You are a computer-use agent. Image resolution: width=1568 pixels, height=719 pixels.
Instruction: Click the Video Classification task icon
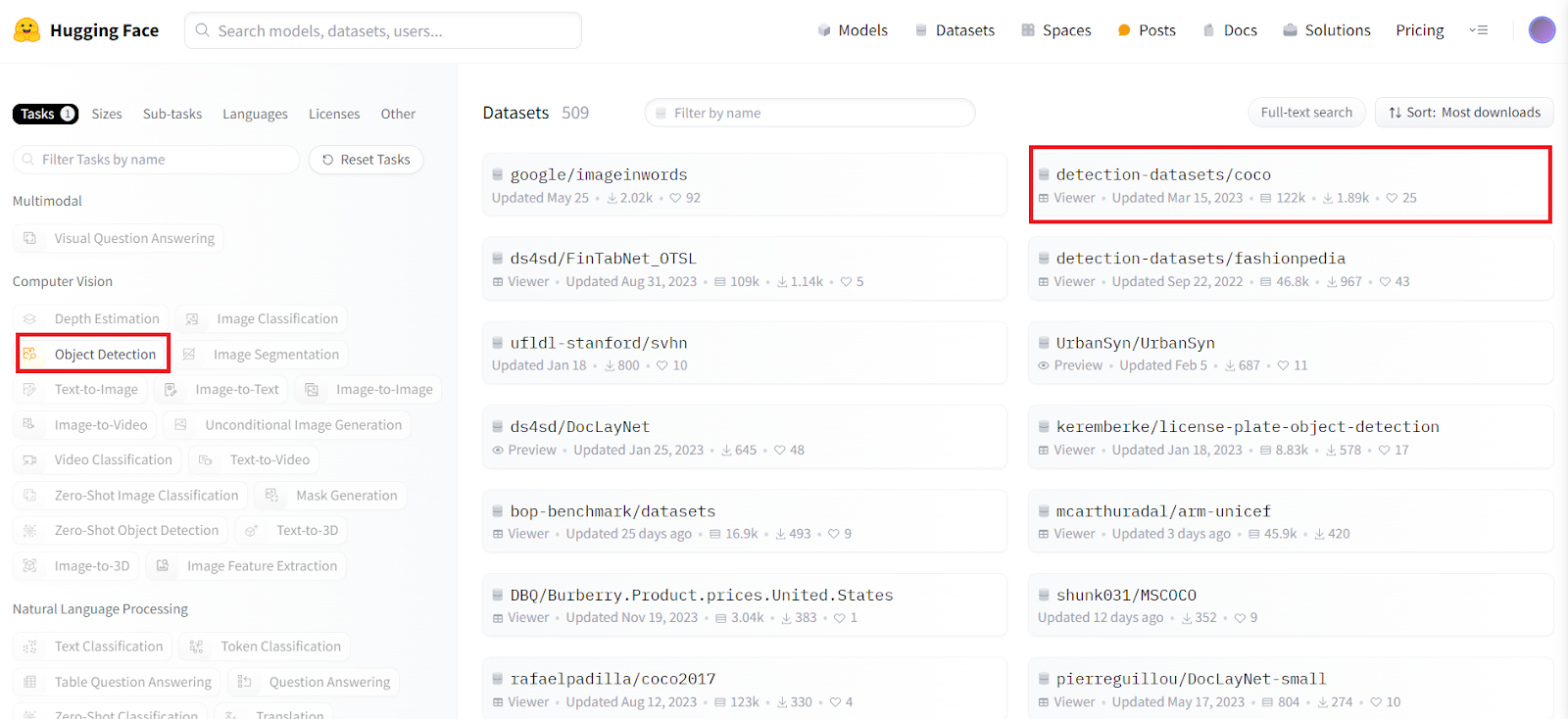29,459
